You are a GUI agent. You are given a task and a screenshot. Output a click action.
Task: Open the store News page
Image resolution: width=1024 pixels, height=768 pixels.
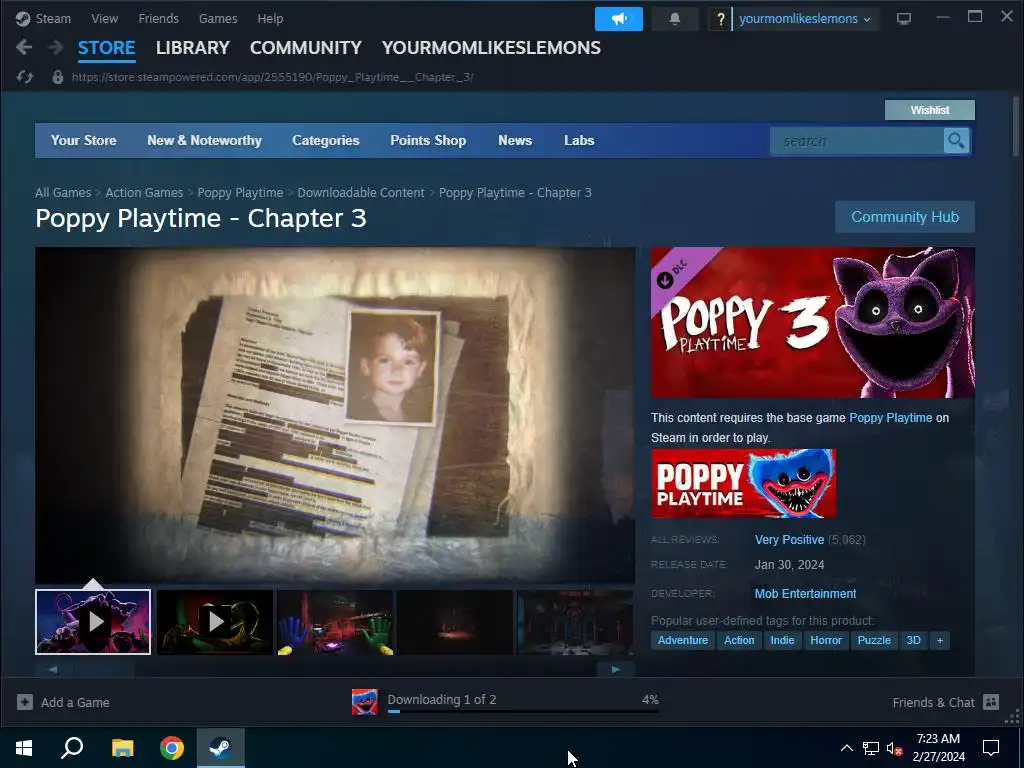click(x=515, y=140)
